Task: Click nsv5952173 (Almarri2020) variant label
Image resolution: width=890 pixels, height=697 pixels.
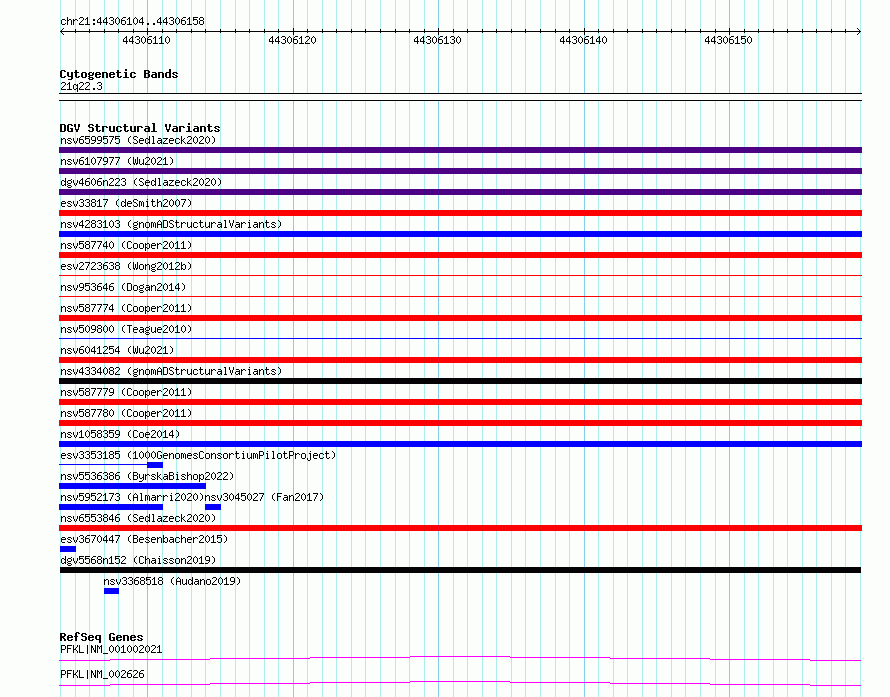Action: (x=132, y=497)
